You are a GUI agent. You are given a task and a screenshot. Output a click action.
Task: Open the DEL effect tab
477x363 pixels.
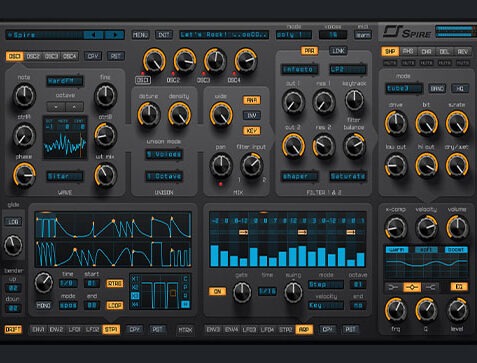pos(445,51)
